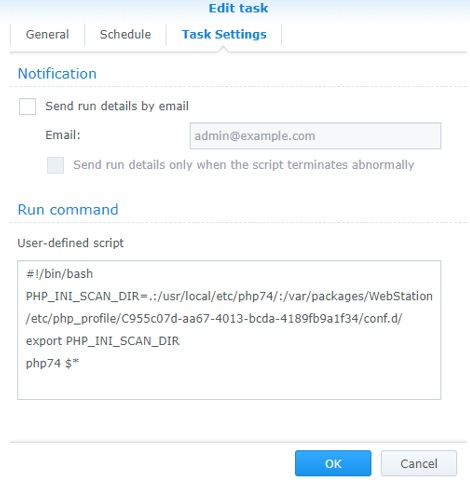The image size is (470, 482).
Task: Place cursor on the export PHP_INI_SCAN_DIR line
Action: (x=103, y=341)
